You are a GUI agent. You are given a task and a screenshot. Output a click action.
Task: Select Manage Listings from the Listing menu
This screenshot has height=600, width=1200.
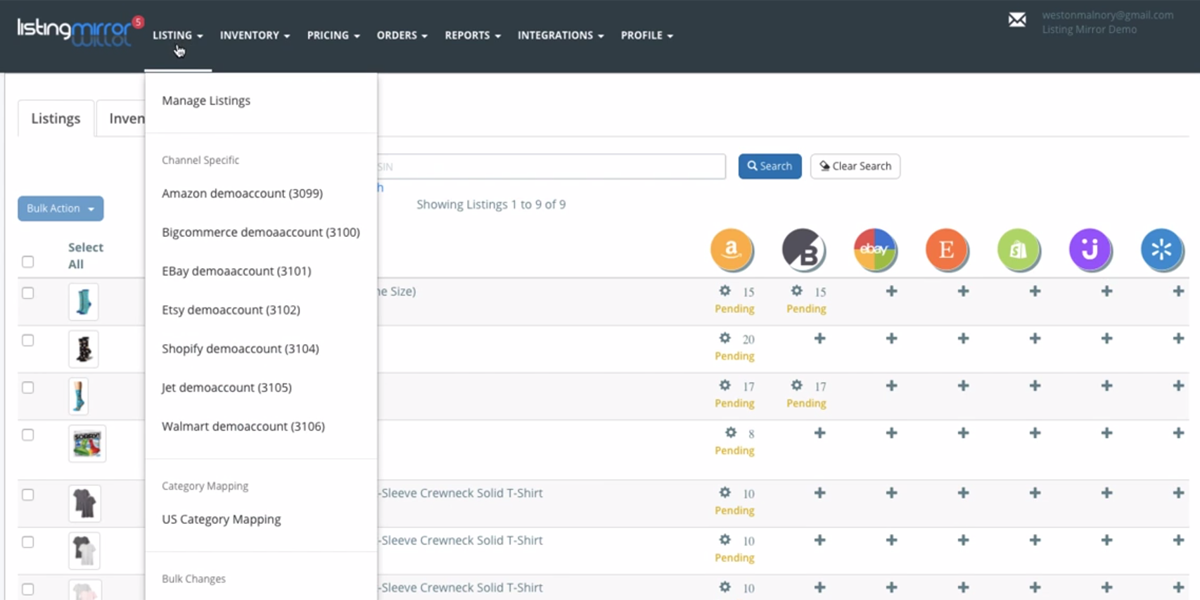[207, 100]
